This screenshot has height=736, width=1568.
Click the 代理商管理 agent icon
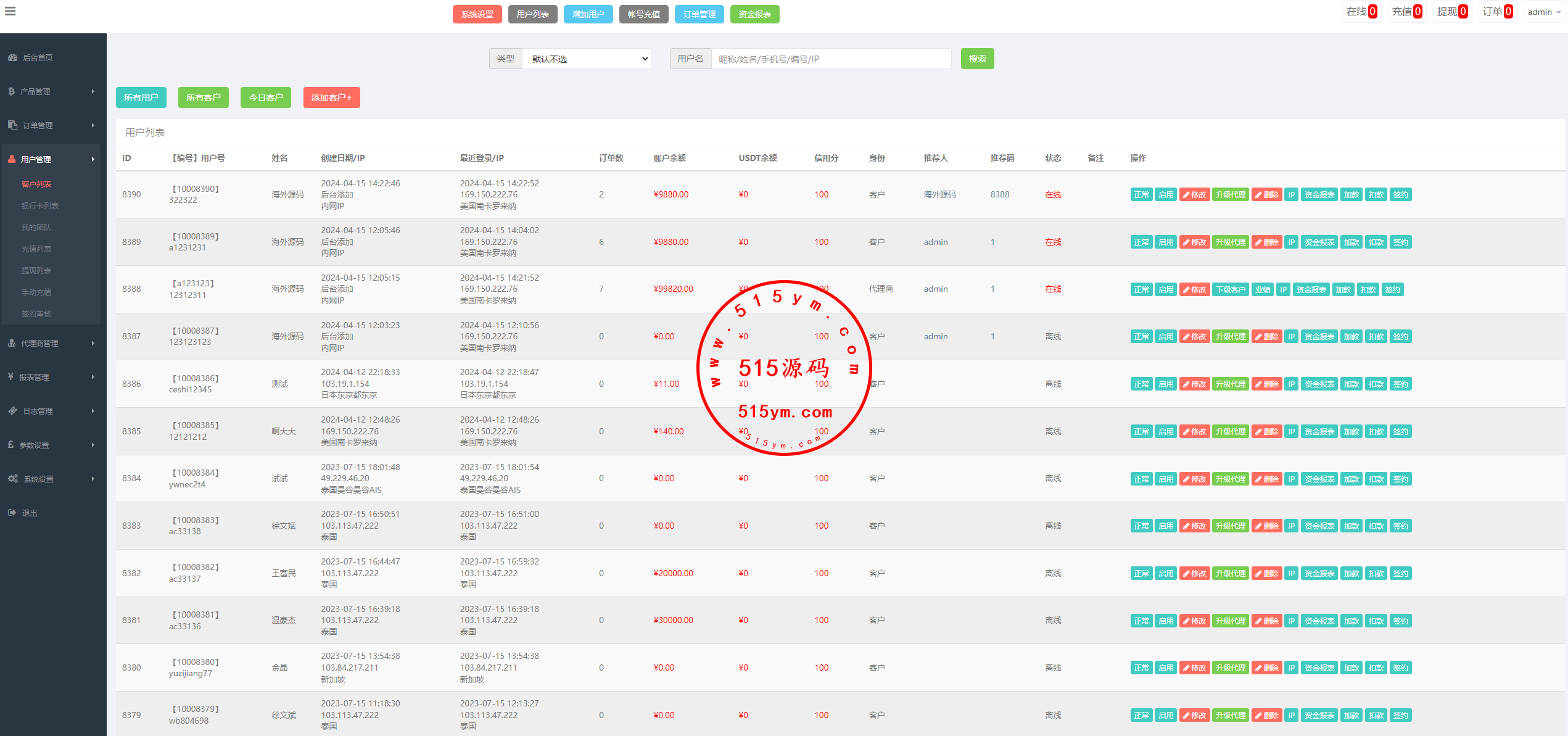12,343
